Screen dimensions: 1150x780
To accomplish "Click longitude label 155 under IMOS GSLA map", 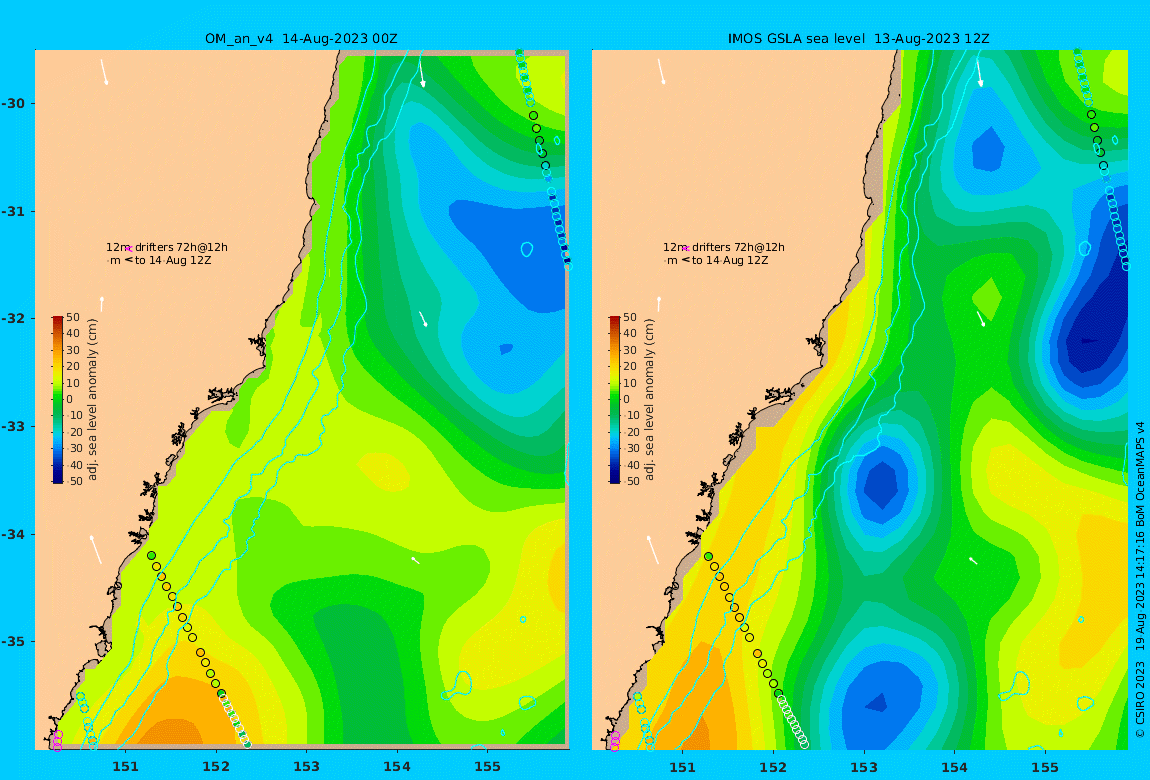I will (x=1045, y=767).
